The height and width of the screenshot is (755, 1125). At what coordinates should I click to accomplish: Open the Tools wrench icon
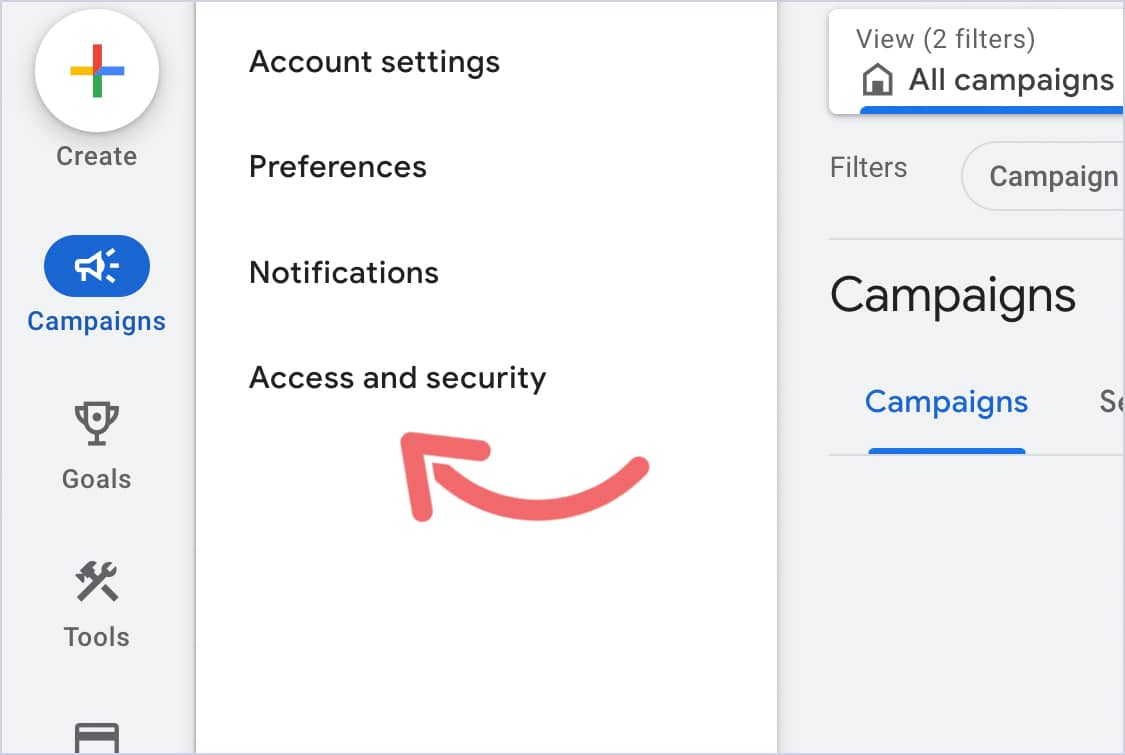tap(97, 581)
